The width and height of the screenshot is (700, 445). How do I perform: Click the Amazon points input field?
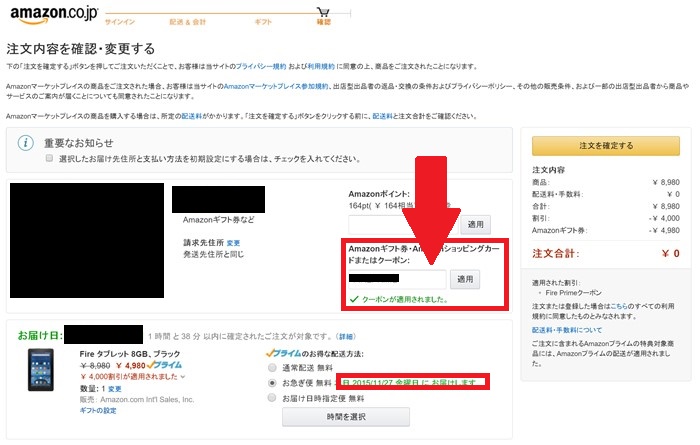pos(404,225)
